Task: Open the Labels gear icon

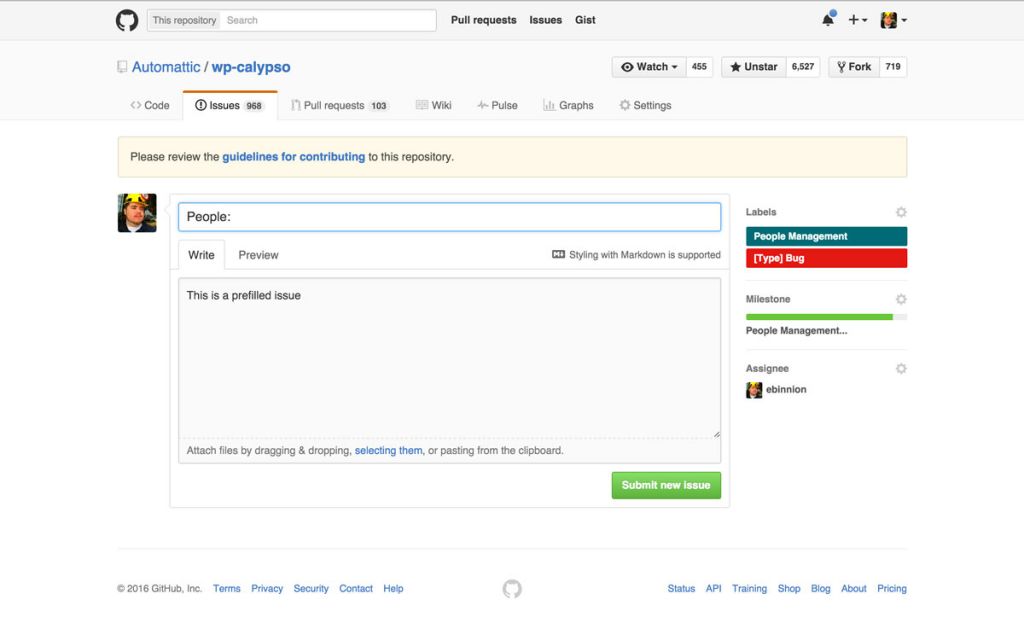Action: pos(901,212)
